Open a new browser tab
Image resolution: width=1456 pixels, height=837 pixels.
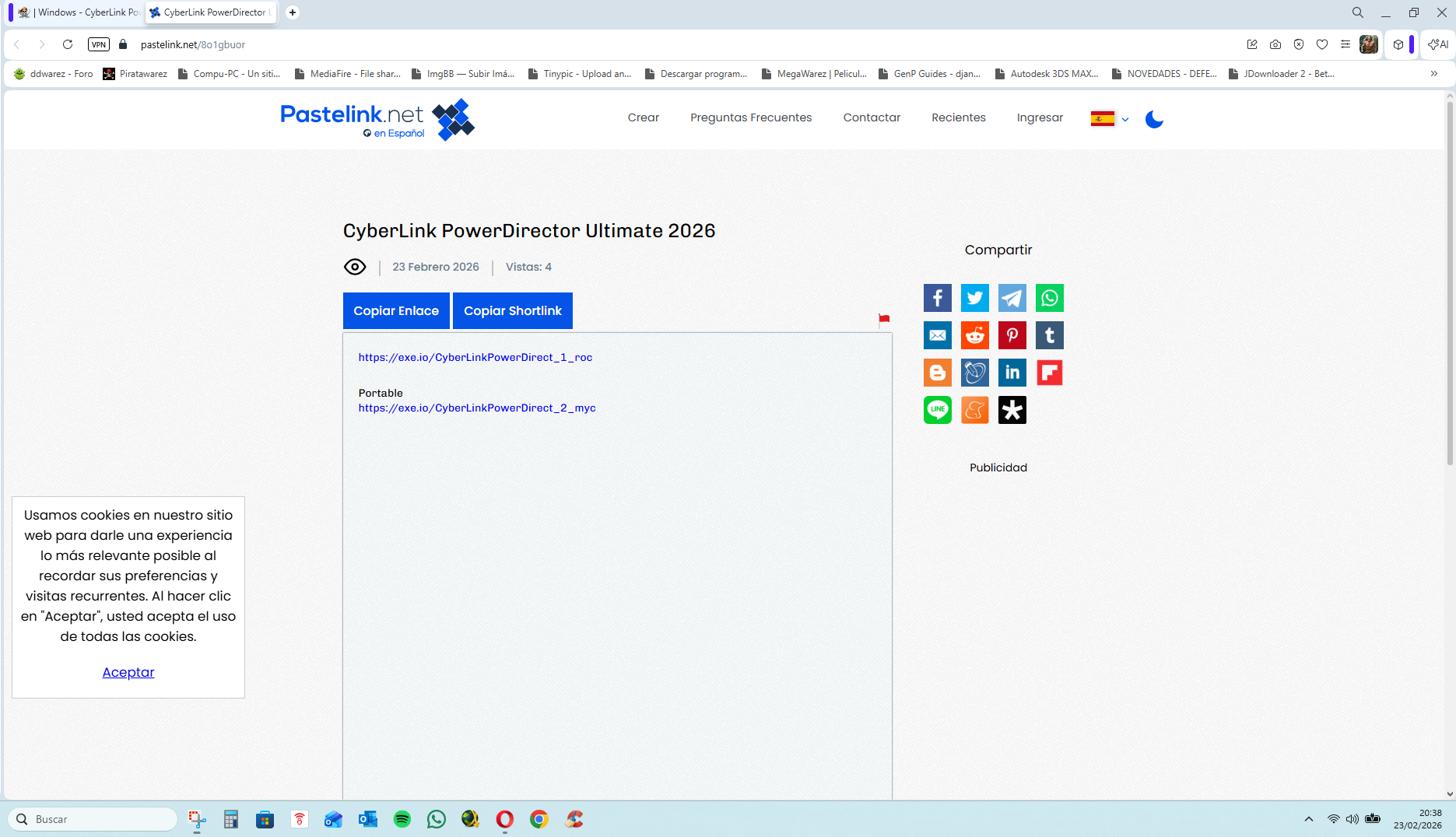[x=293, y=12]
